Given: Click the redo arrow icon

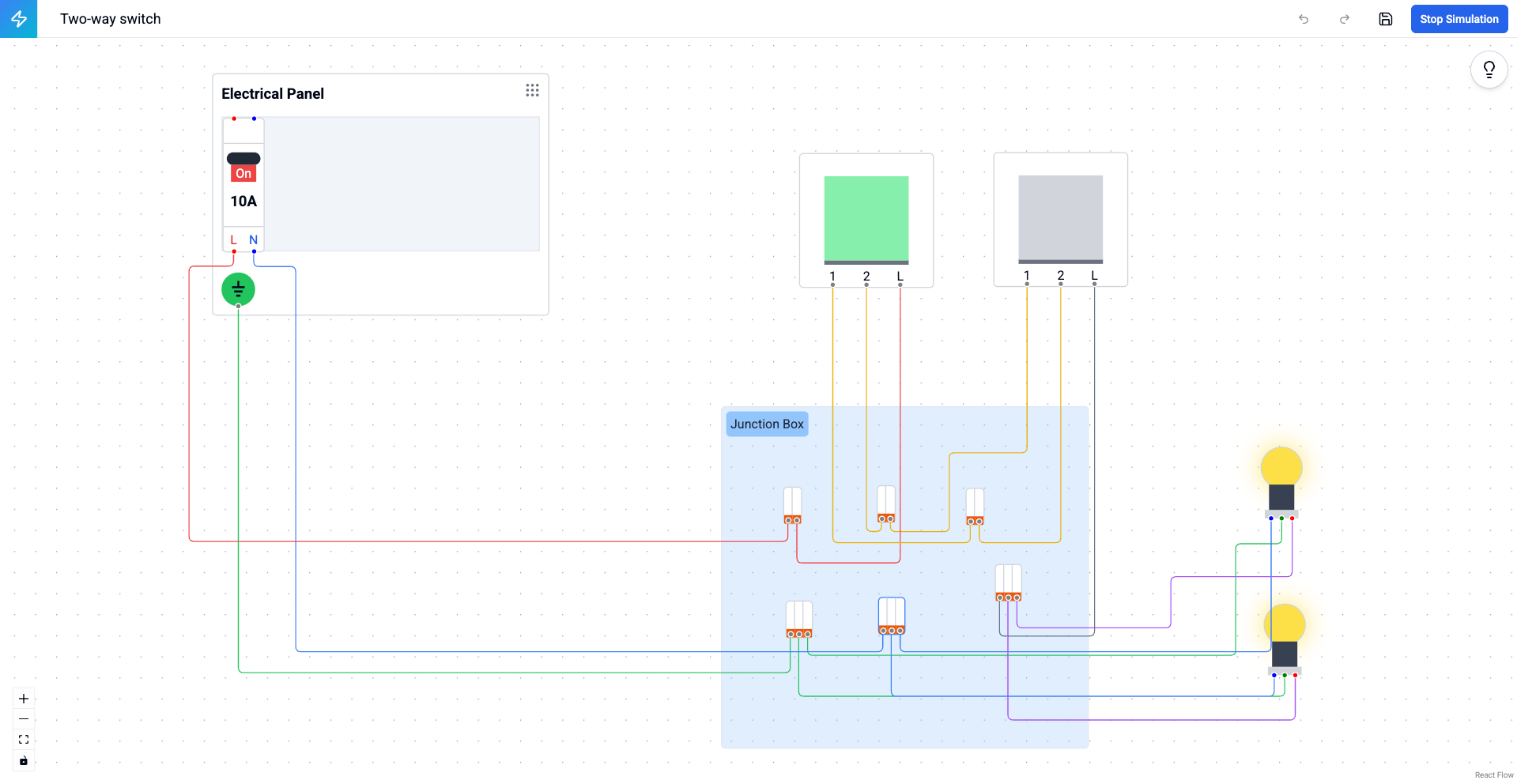Looking at the screenshot, I should [x=1344, y=19].
